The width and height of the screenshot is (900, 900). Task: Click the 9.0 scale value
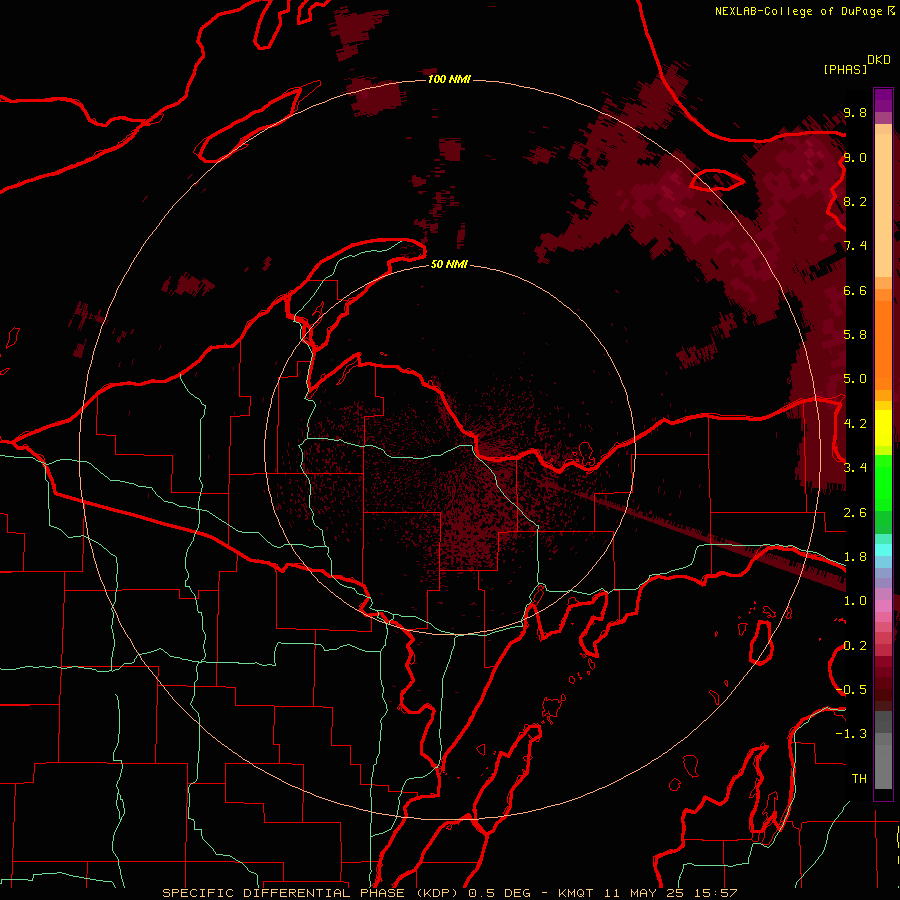[855, 157]
